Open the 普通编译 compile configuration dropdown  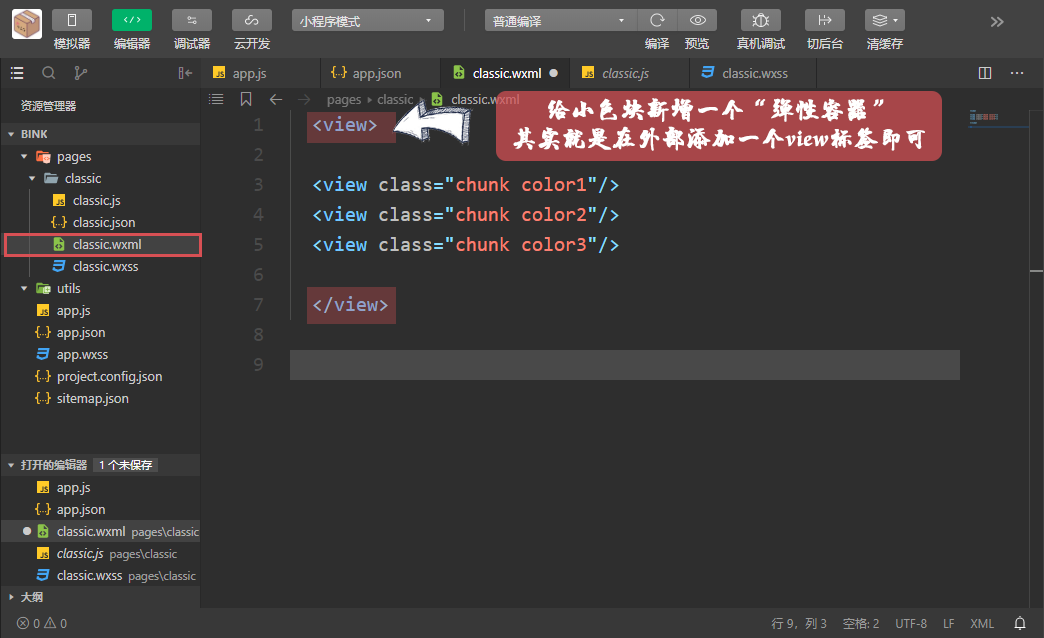(x=560, y=19)
